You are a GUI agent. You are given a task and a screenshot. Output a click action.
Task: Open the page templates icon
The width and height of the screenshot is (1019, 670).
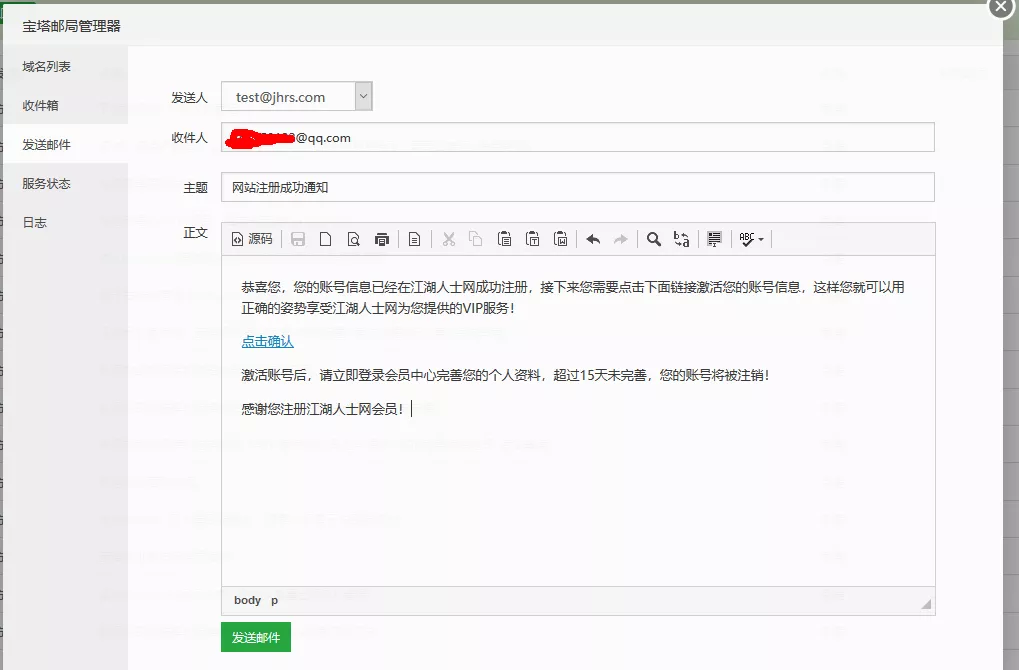point(414,238)
